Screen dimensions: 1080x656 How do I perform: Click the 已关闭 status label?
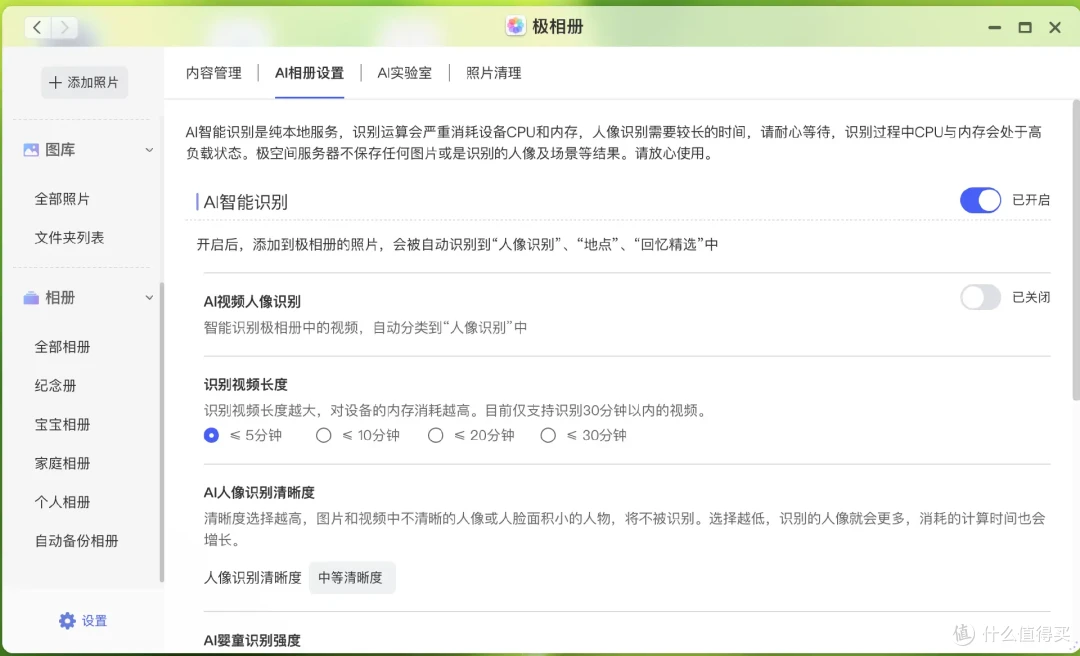(x=1030, y=298)
